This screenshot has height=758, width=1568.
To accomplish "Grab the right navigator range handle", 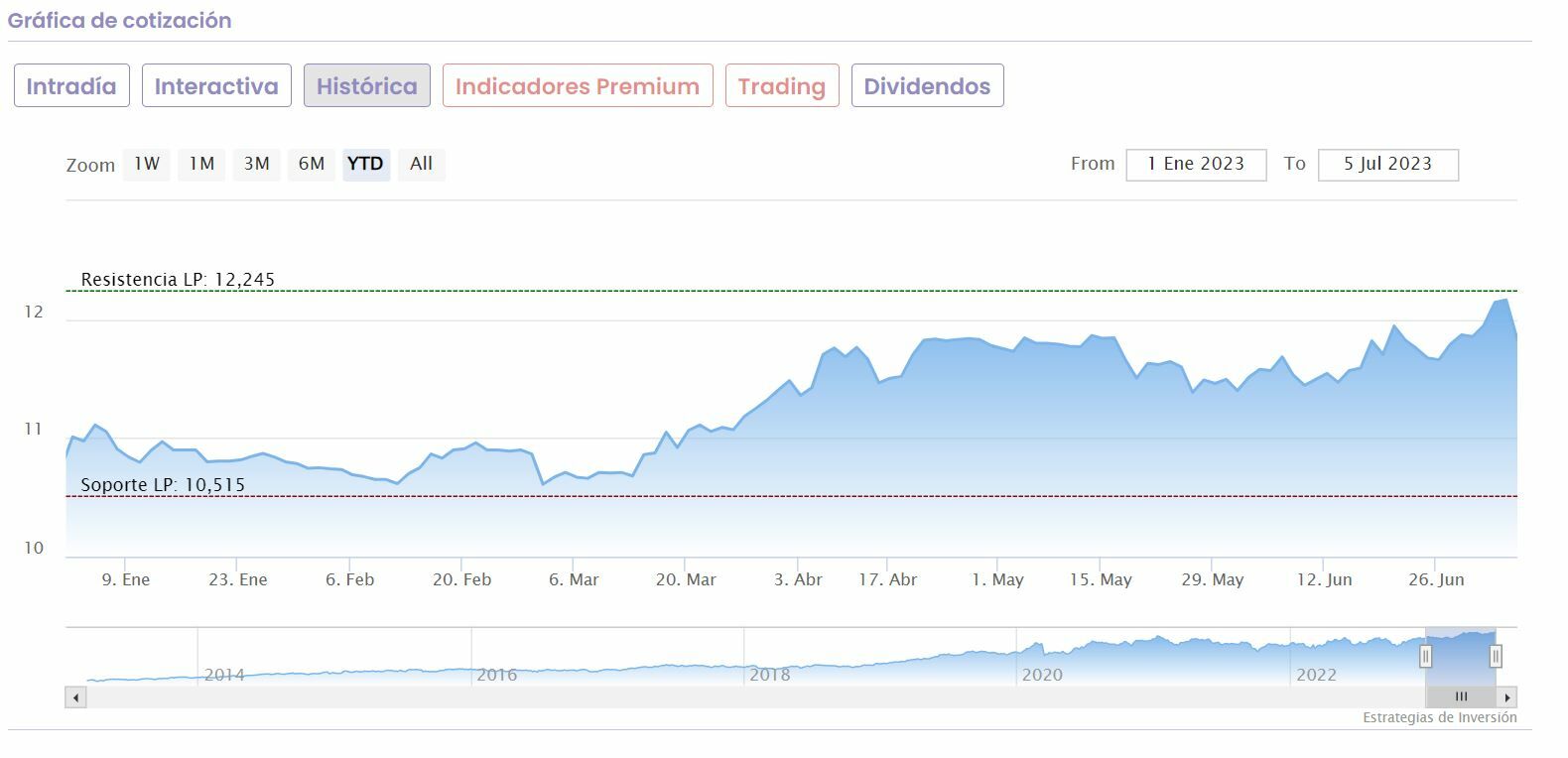I will tap(1496, 656).
